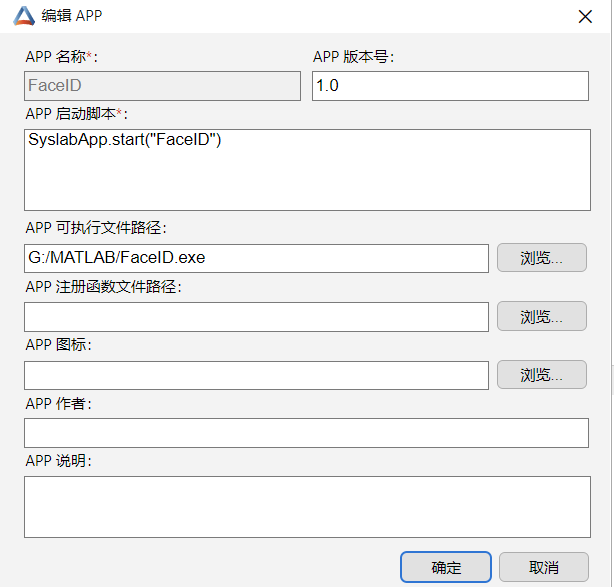Viewport: 614px width, 587px height.
Task: Click the APP 说明 description text area
Action: click(307, 507)
